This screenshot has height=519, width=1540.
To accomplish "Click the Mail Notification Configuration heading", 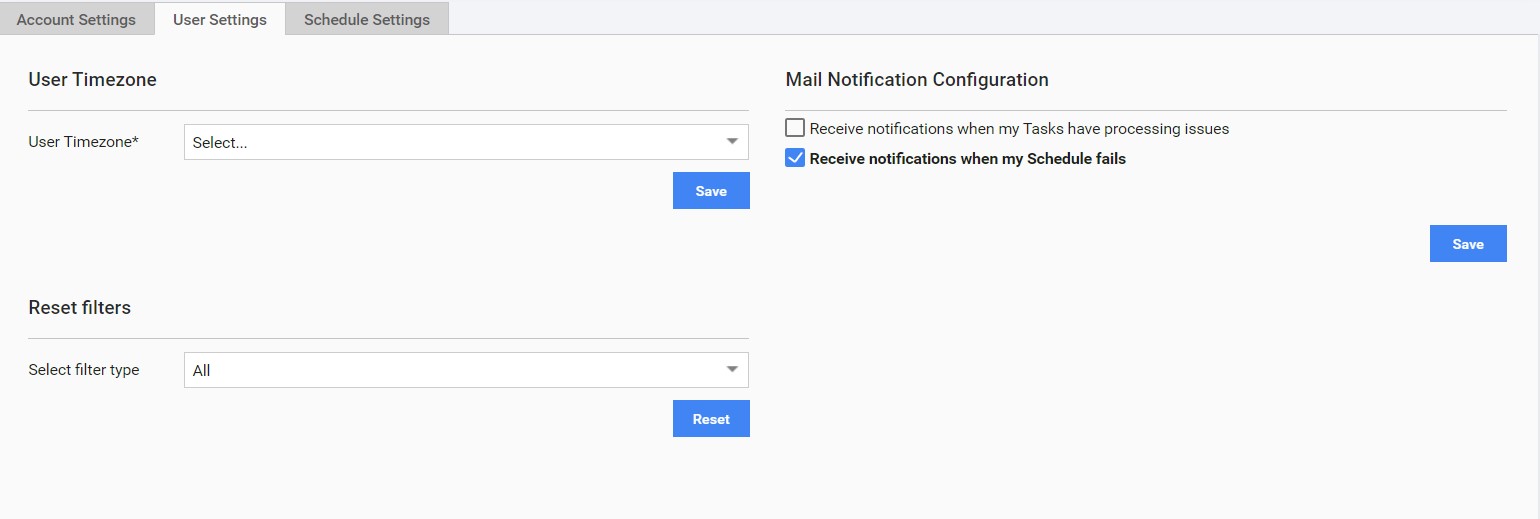I will (x=917, y=80).
